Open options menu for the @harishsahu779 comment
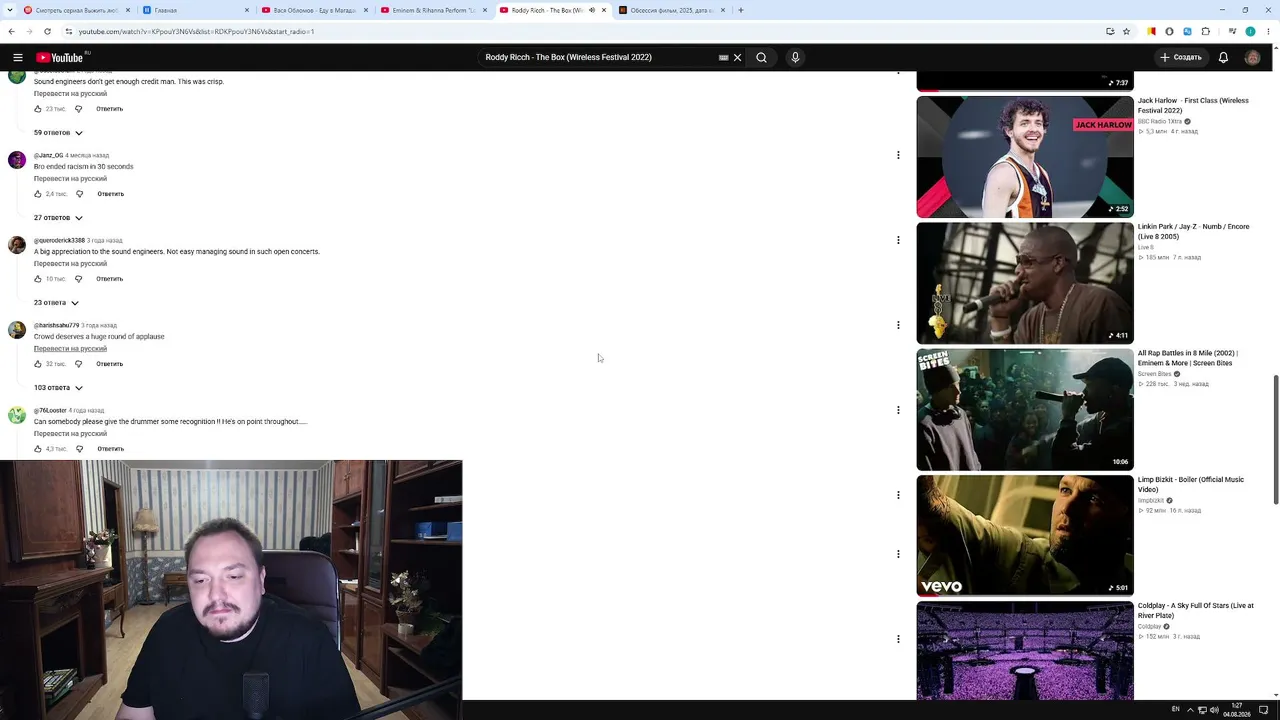 pyautogui.click(x=898, y=325)
